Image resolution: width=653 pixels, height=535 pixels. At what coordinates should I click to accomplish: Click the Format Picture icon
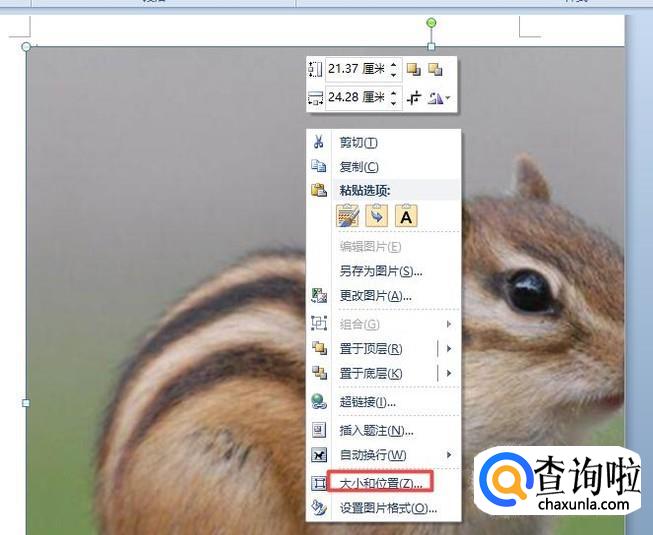[319, 508]
